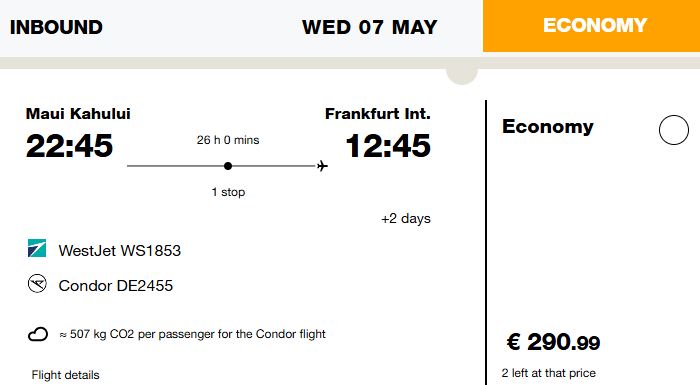The width and height of the screenshot is (700, 385).
Task: Click the 22:45 departure time
Action: coord(69,146)
